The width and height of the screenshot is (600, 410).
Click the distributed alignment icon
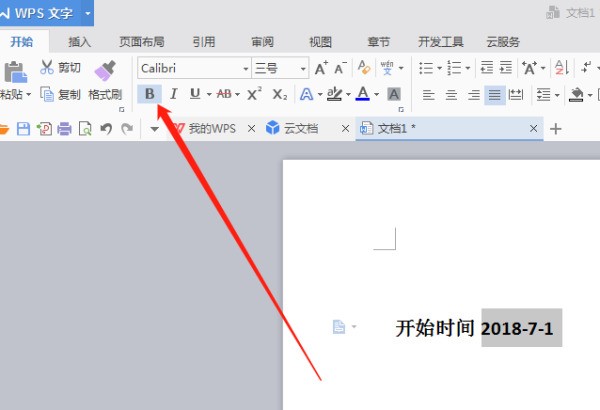tap(516, 95)
